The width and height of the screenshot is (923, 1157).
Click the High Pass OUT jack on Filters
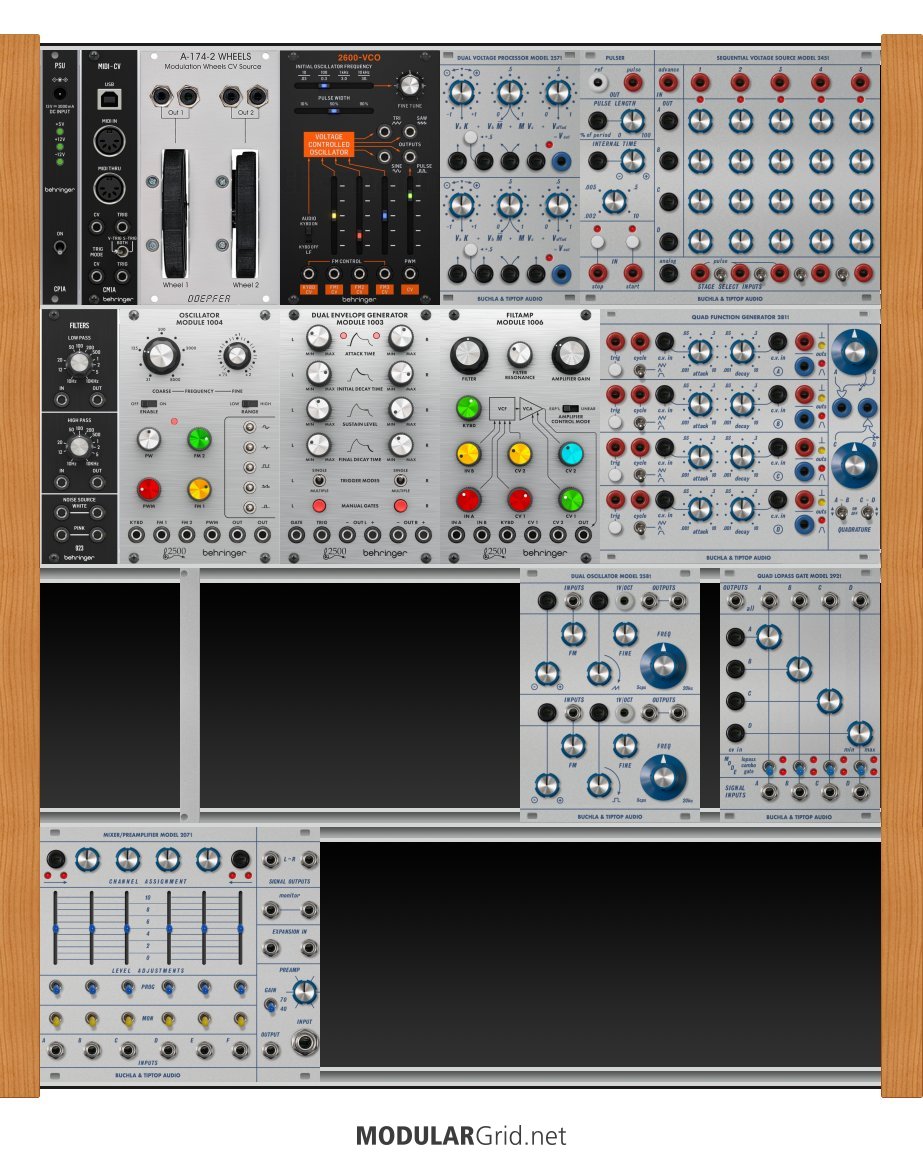(97, 483)
